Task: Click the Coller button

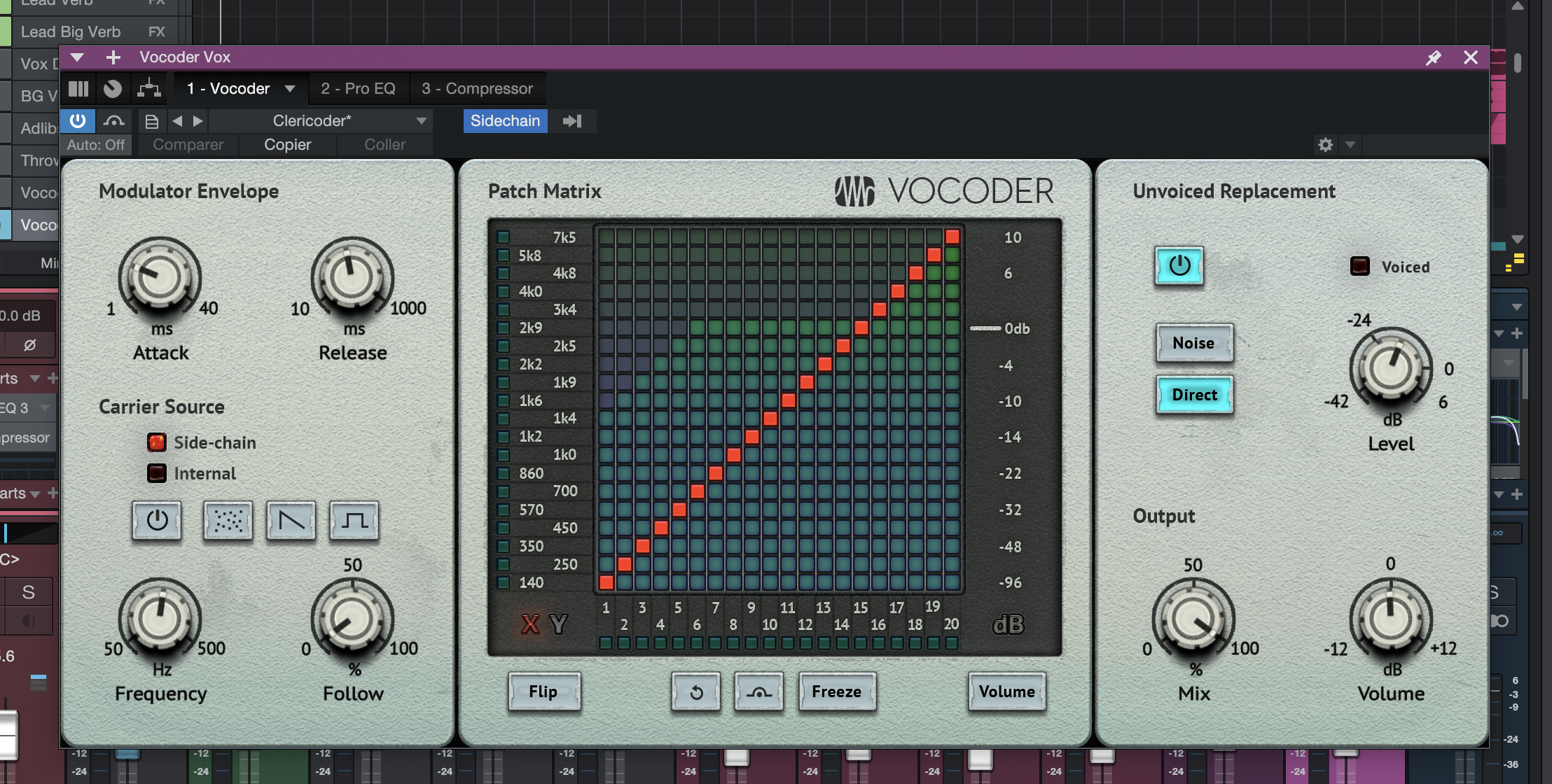Action: (384, 145)
